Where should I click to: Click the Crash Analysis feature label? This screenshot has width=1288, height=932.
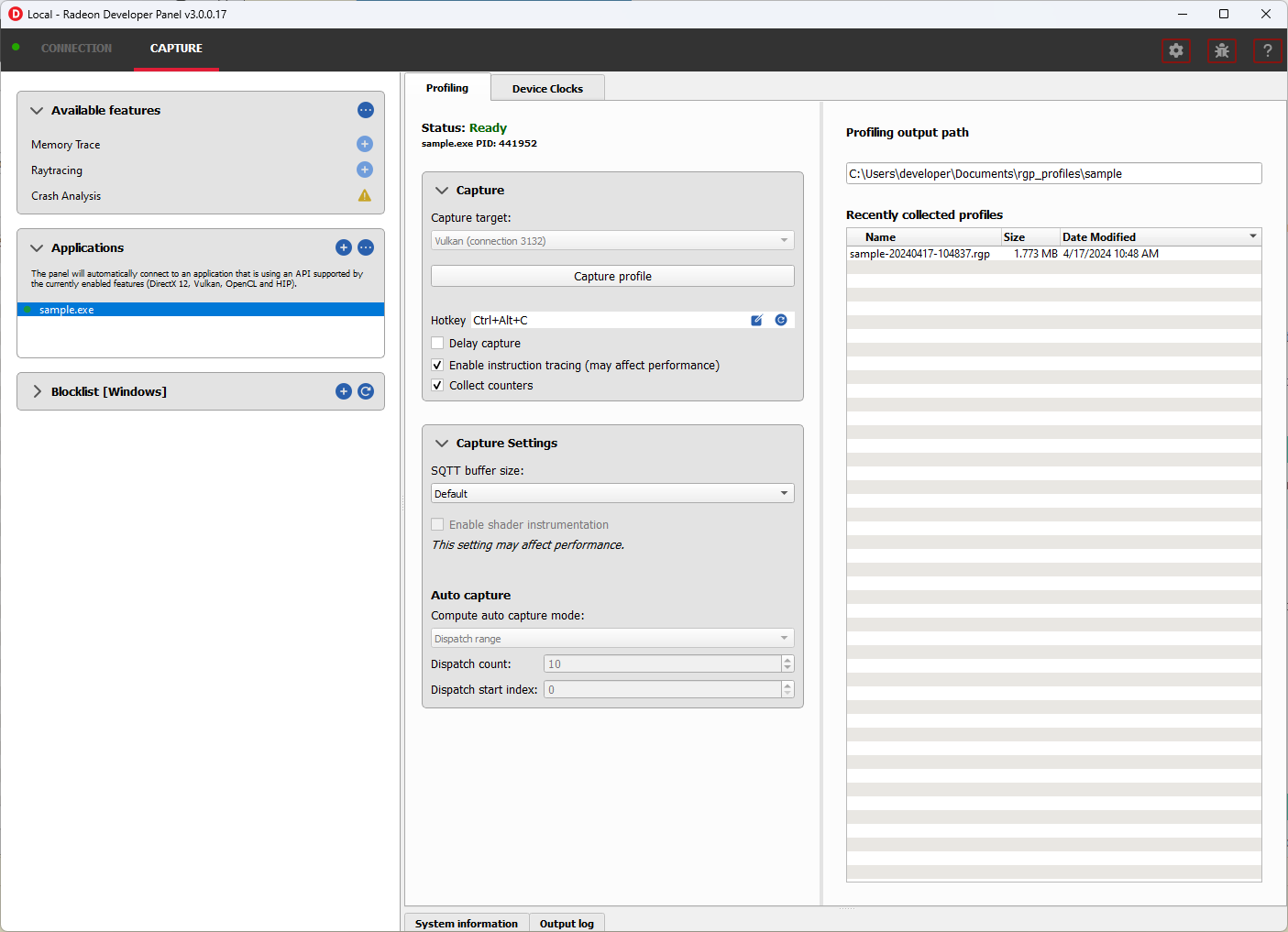(x=66, y=196)
